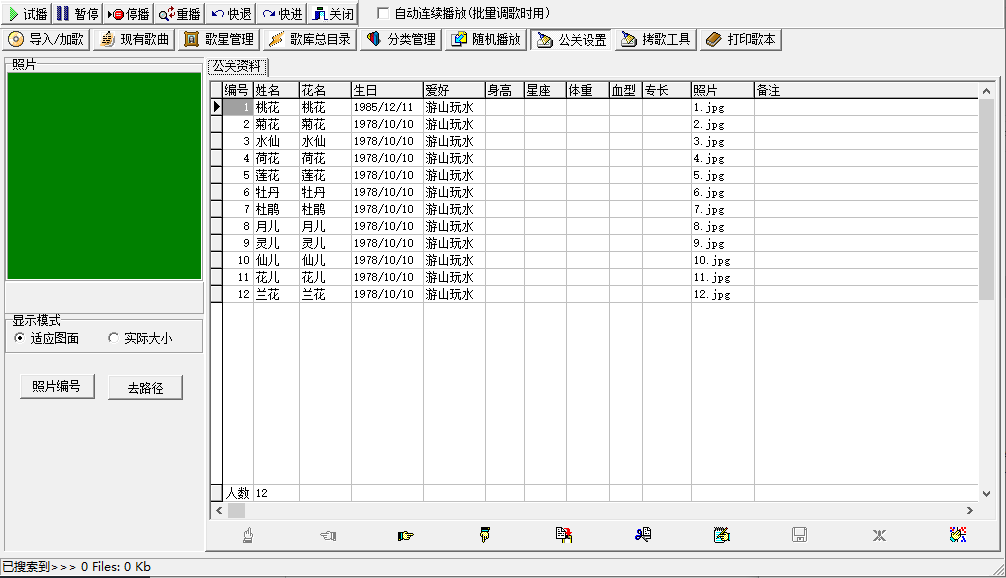This screenshot has height=578, width=1006.
Task: Go to next record (right-pointing hand icon)
Action: [x=405, y=535]
